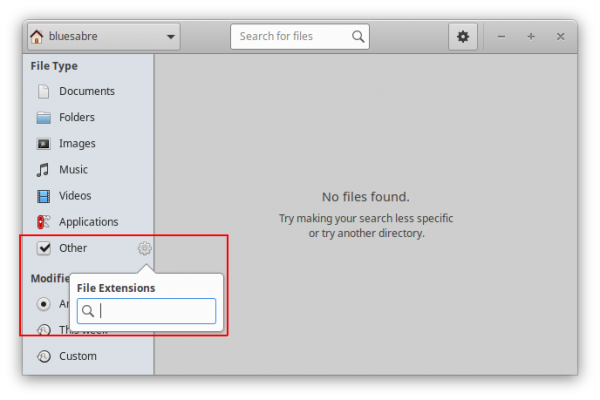The height and width of the screenshot is (400, 600).
Task: Maximize the window with plus button
Action: coord(531,37)
